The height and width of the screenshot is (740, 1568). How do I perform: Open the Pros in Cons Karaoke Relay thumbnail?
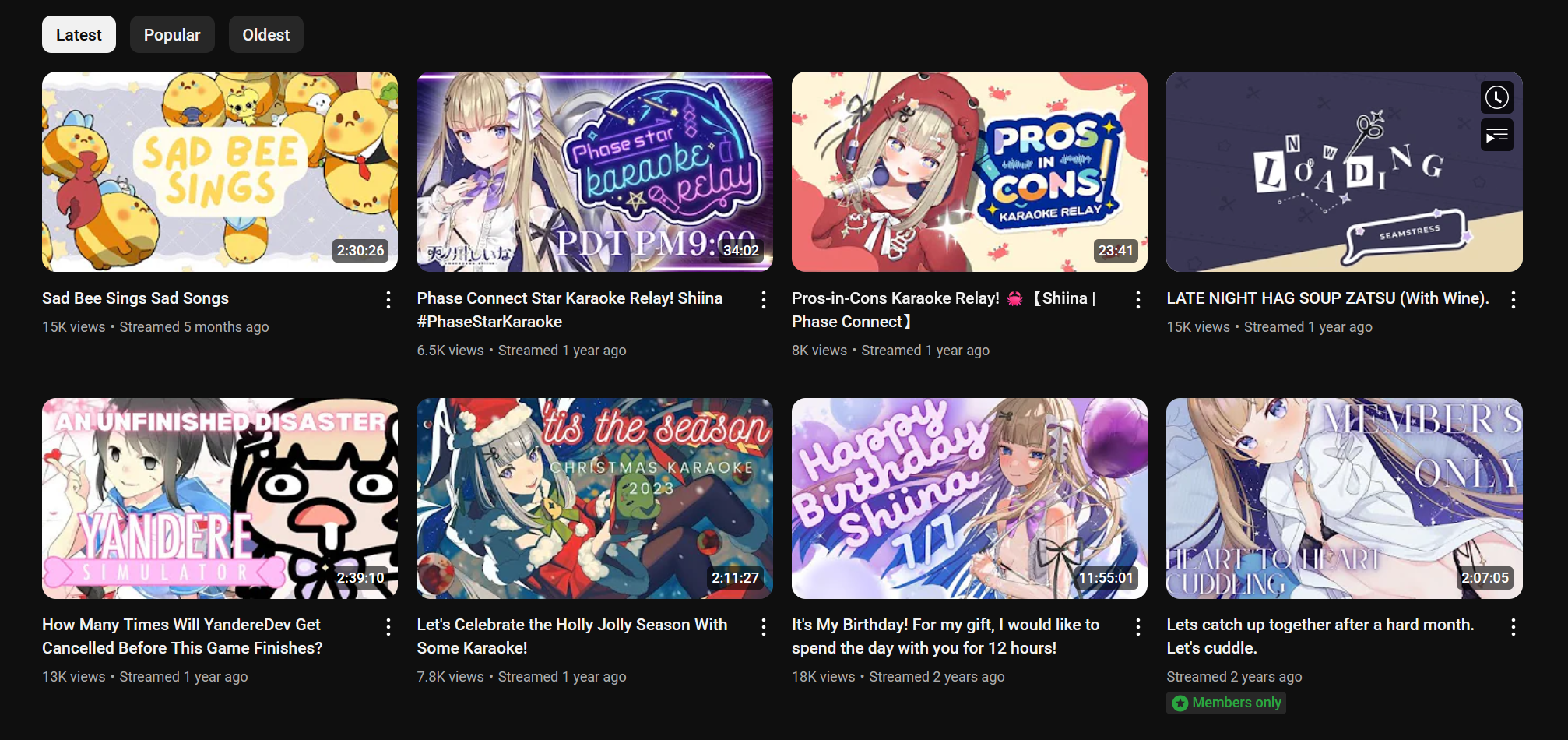[x=969, y=171]
